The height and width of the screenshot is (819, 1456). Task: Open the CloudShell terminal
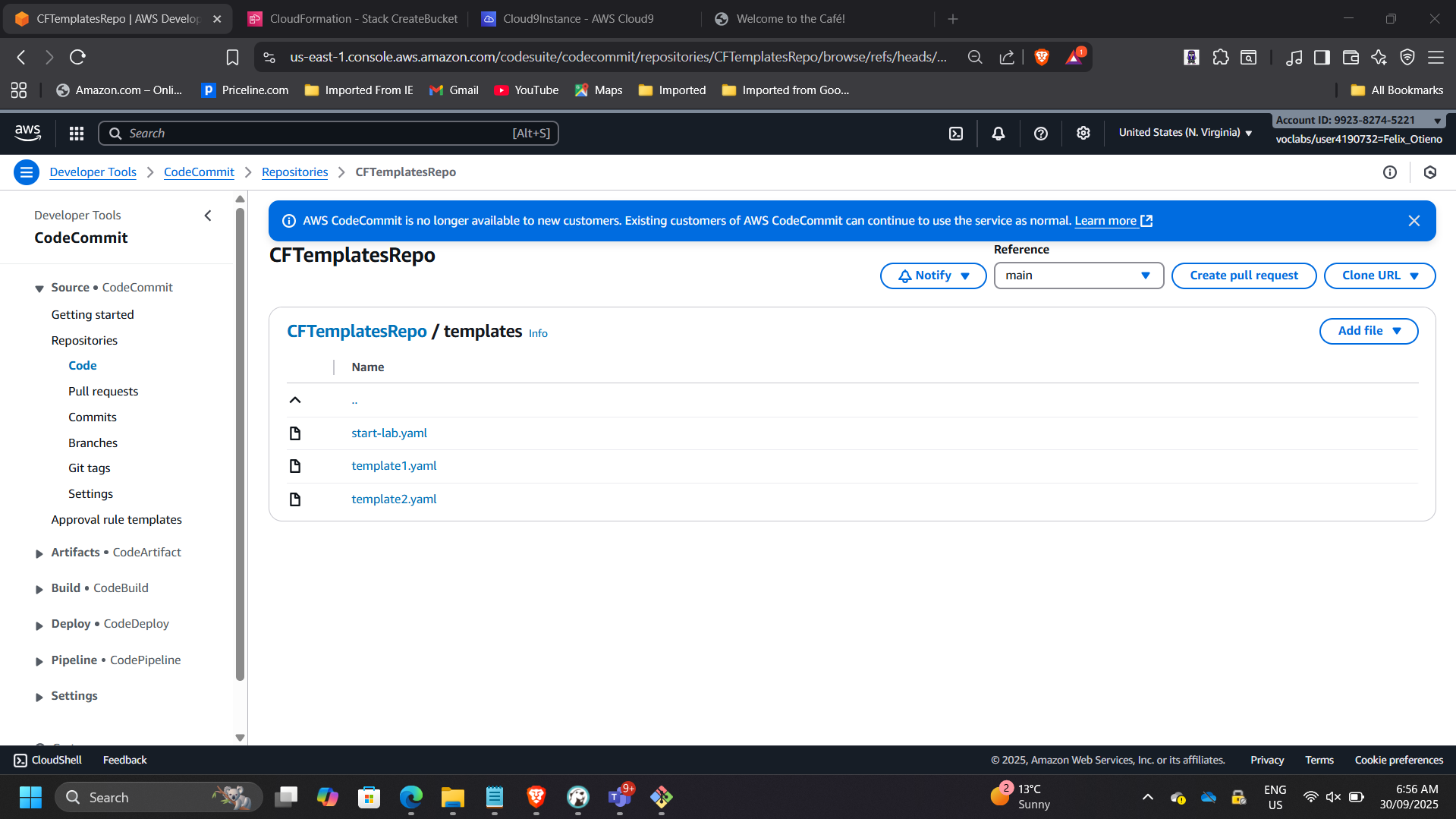tap(47, 759)
